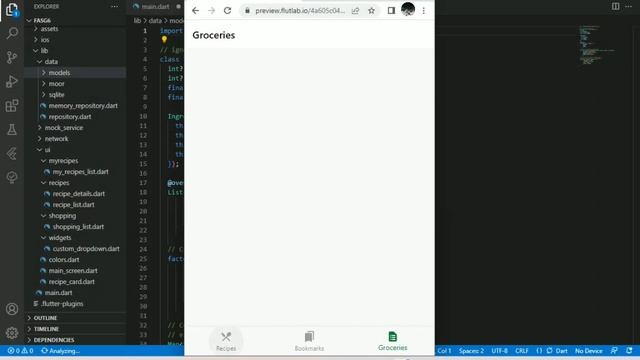Open the browser three-dot menu
Image resolution: width=640 pixels, height=360 pixels.
tap(424, 11)
